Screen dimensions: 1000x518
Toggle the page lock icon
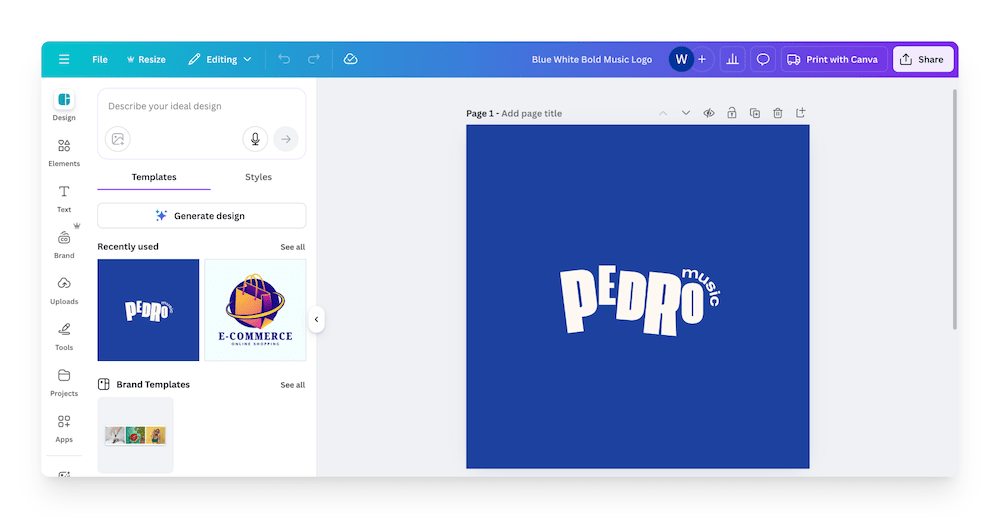pos(732,113)
